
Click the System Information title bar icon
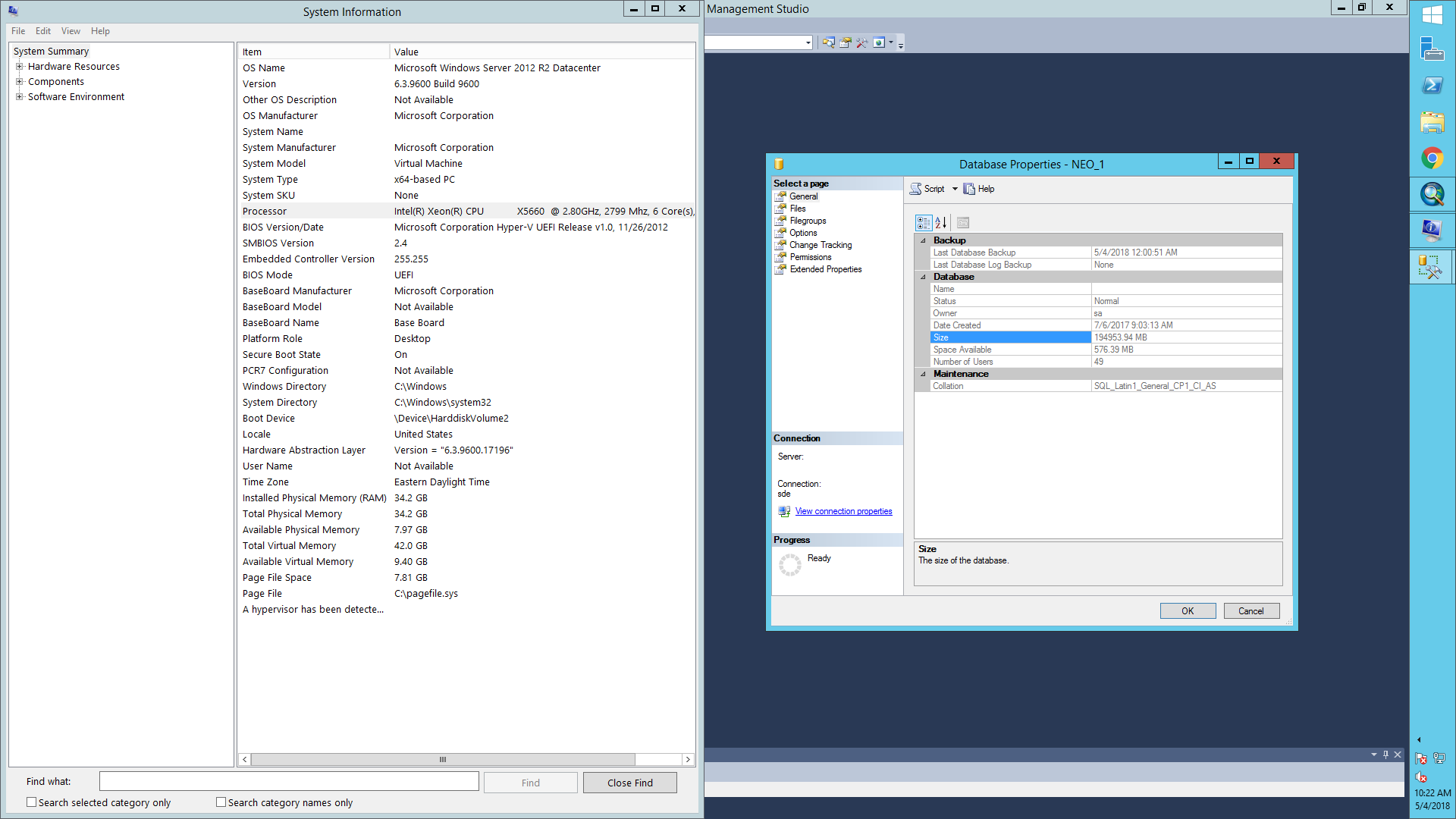click(x=13, y=11)
